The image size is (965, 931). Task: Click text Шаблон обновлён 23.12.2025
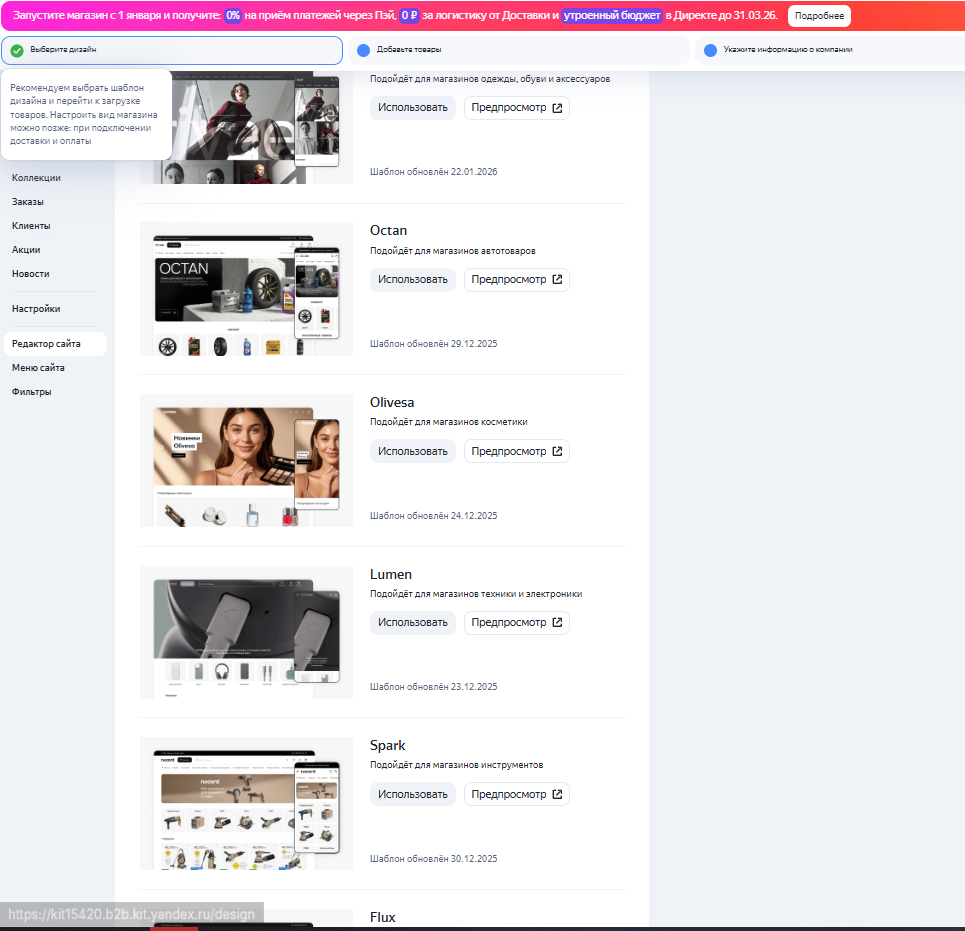(x=434, y=687)
